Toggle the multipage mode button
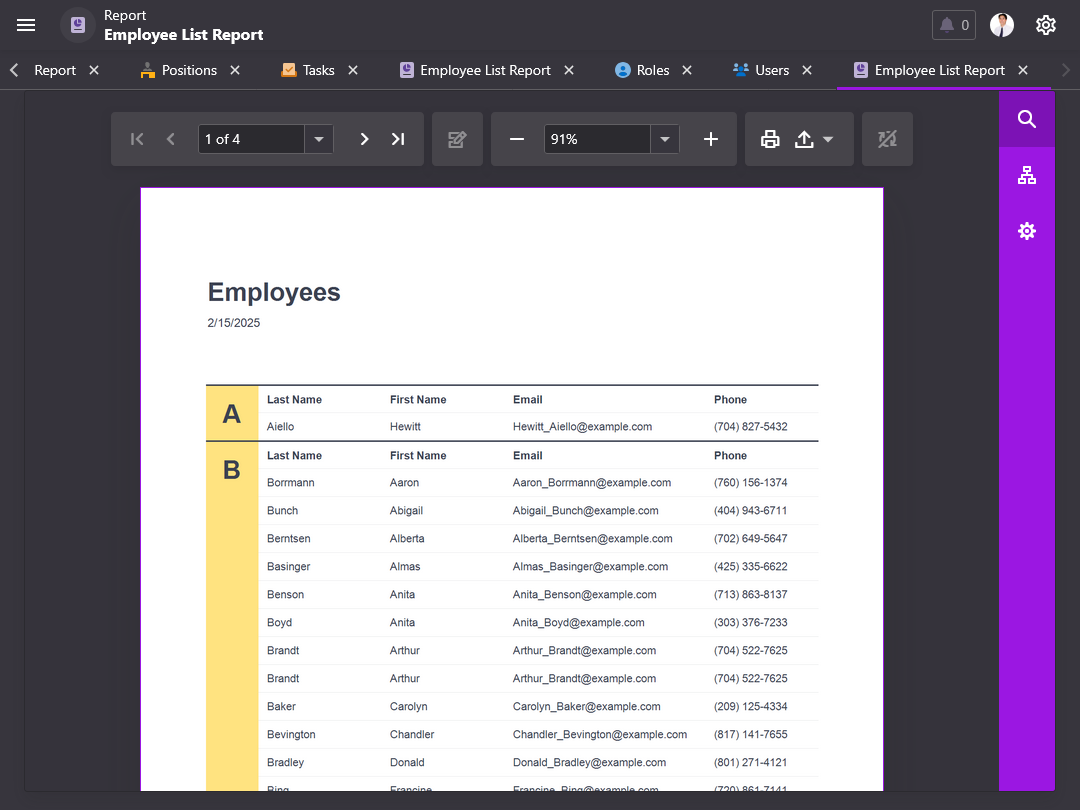1080x810 pixels. (887, 139)
